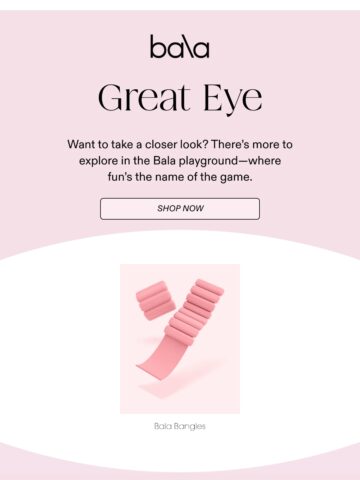Click 'Want to take a closer look?' text
This screenshot has height=480, width=360.
[x=138, y=144]
